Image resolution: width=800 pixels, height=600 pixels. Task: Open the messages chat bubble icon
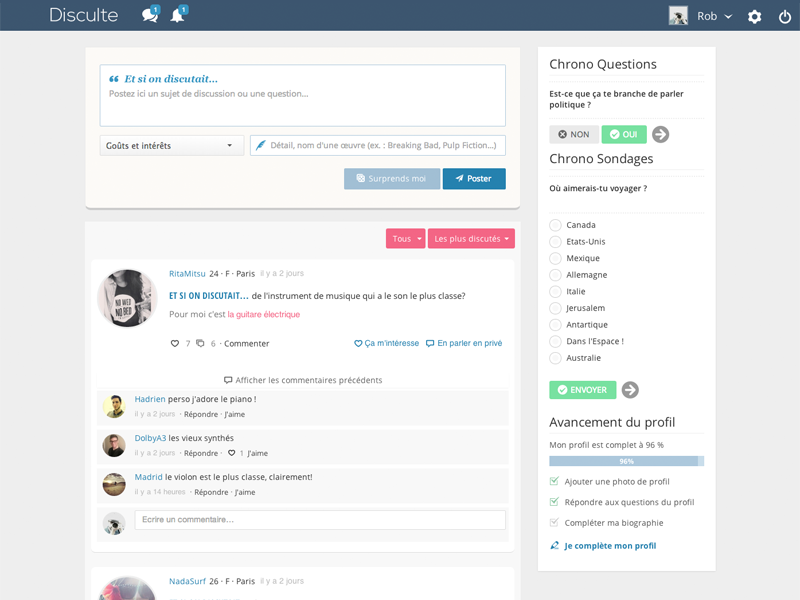pyautogui.click(x=150, y=15)
